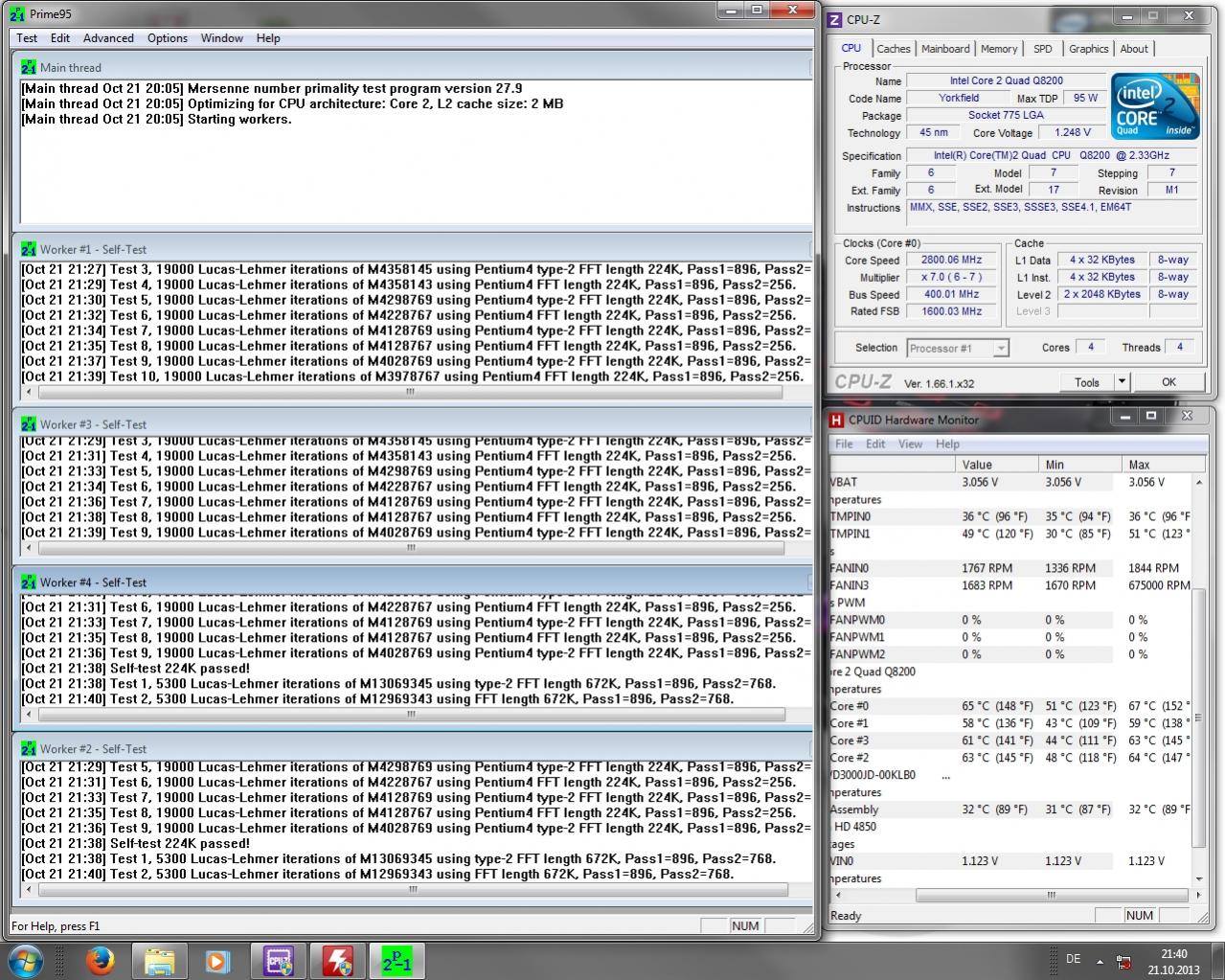The height and width of the screenshot is (980, 1225).
Task: Click OK in CPU-Z
Action: coord(1168,382)
